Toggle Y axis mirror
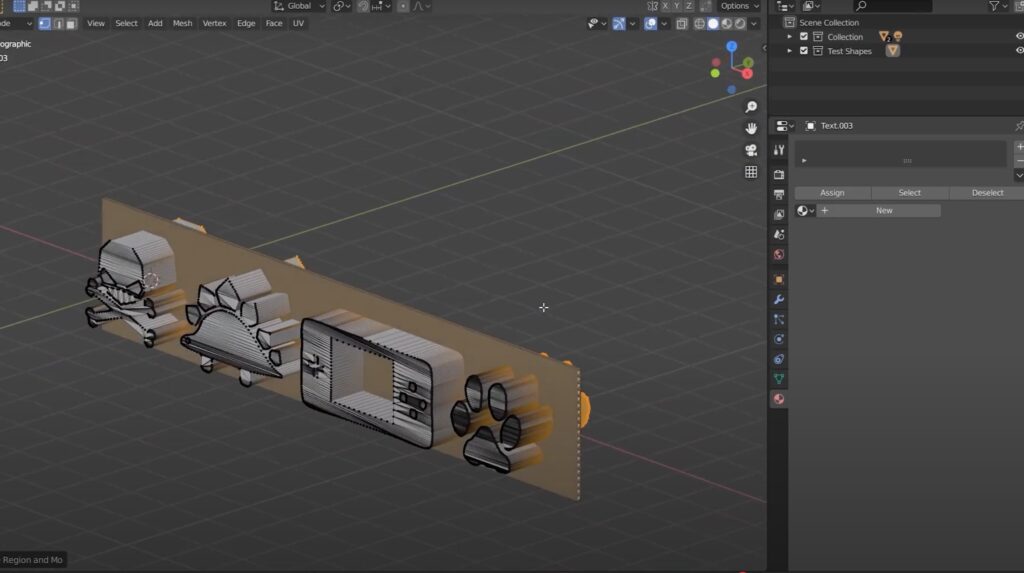The height and width of the screenshot is (573, 1024). coord(677,6)
